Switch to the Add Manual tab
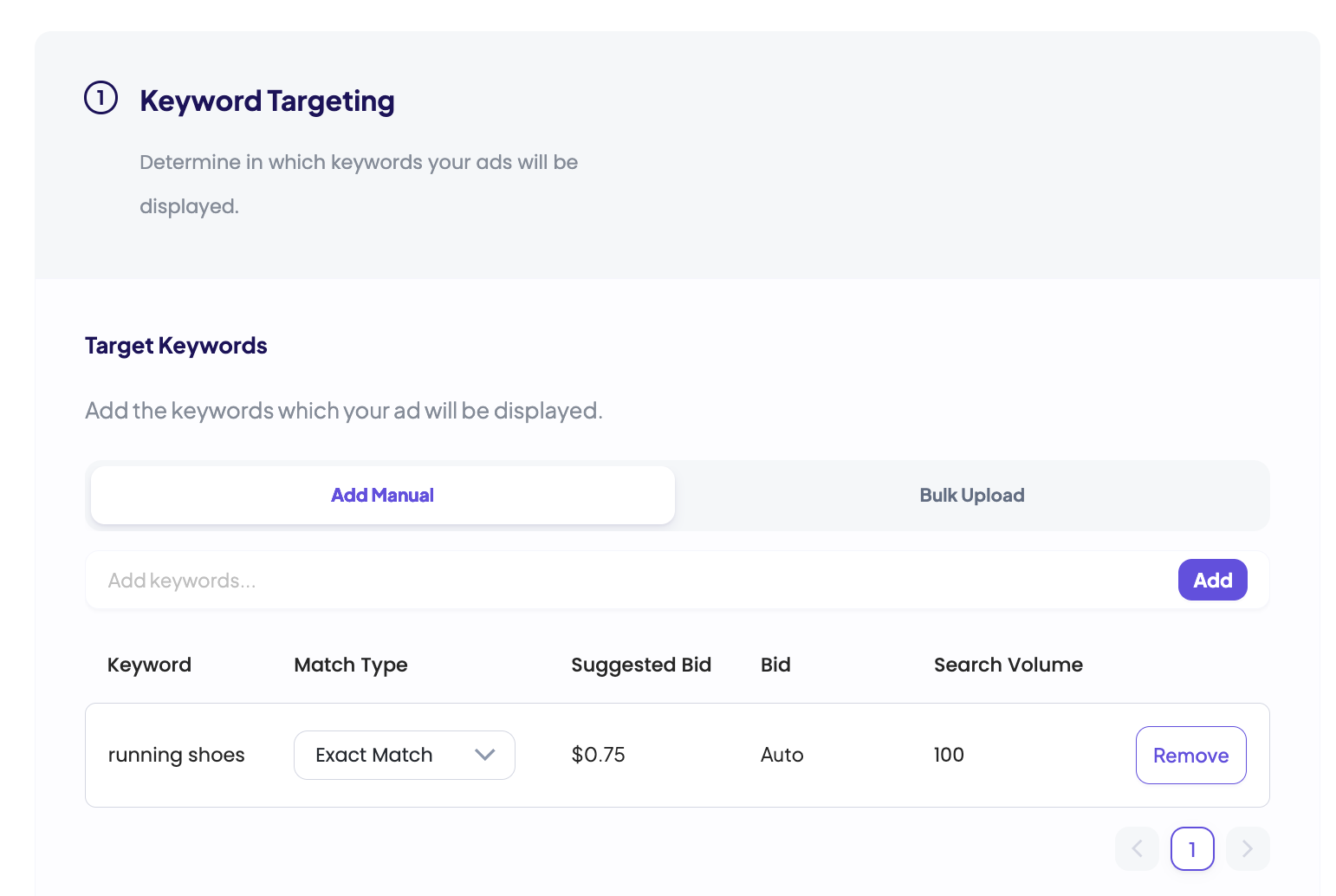The height and width of the screenshot is (896, 1336). point(382,495)
